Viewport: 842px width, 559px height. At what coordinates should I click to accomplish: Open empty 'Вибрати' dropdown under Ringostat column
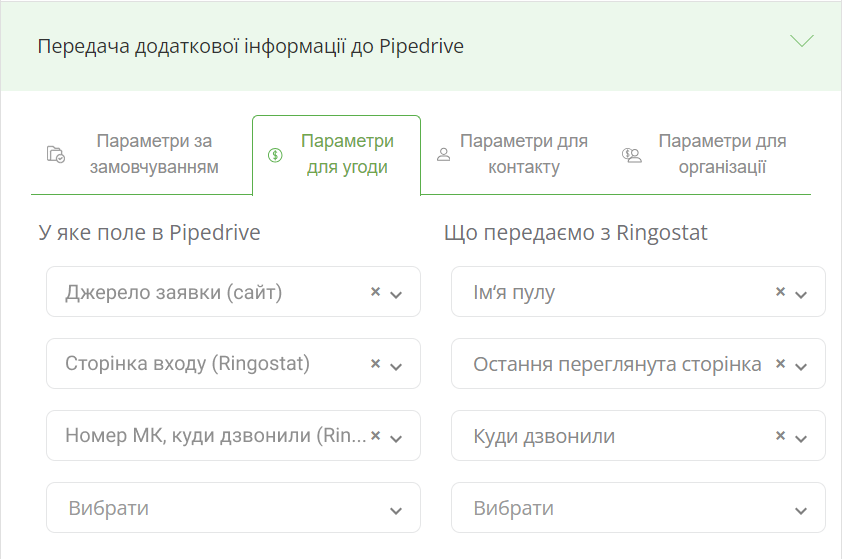coord(638,507)
